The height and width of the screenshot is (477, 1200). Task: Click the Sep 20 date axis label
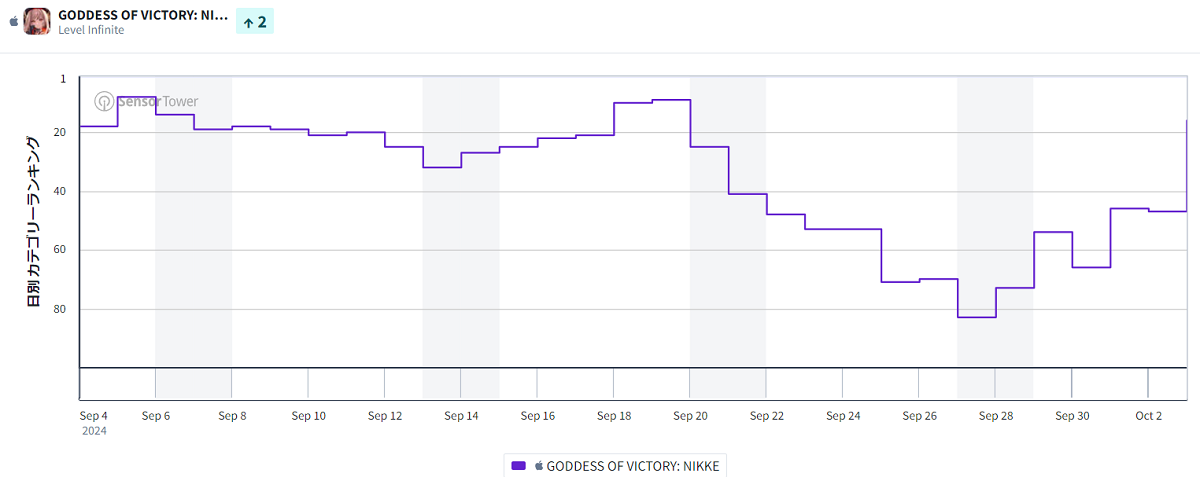pyautogui.click(x=690, y=416)
